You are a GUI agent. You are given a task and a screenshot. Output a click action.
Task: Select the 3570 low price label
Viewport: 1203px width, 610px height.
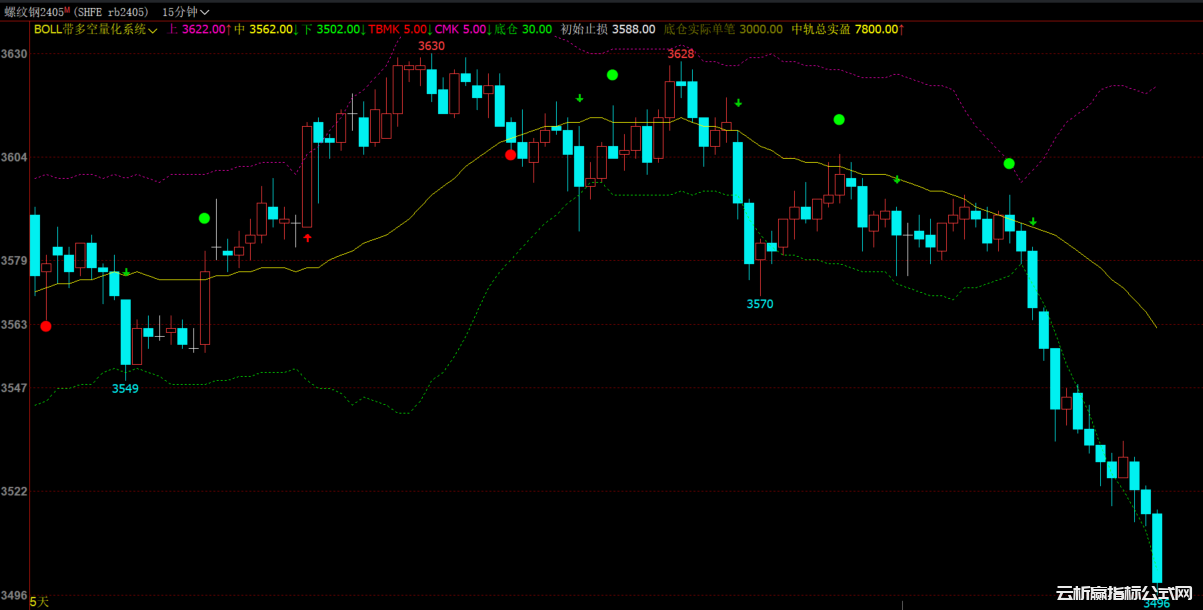[760, 304]
